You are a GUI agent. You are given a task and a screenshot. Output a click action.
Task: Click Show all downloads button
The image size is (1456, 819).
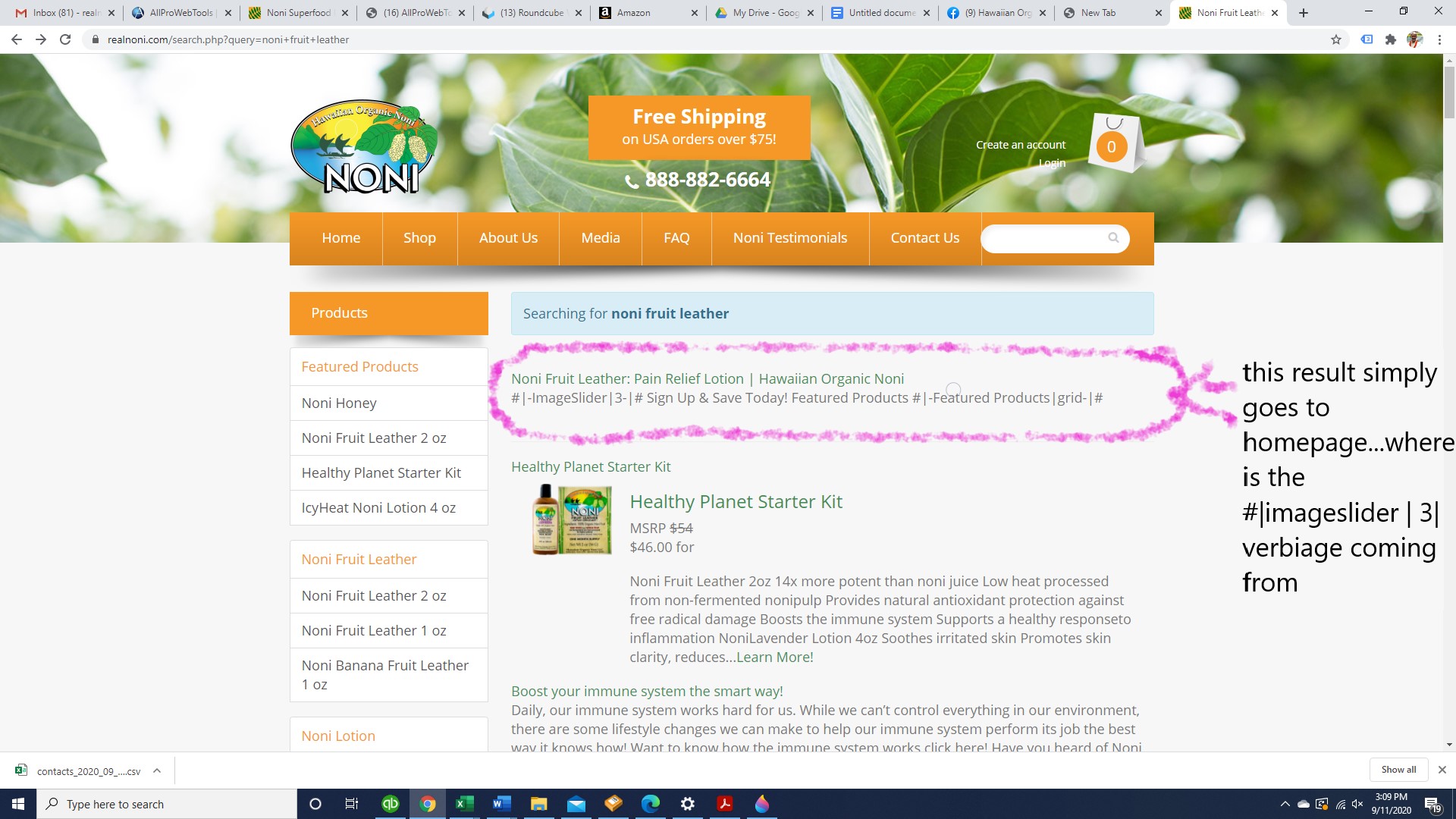1398,770
